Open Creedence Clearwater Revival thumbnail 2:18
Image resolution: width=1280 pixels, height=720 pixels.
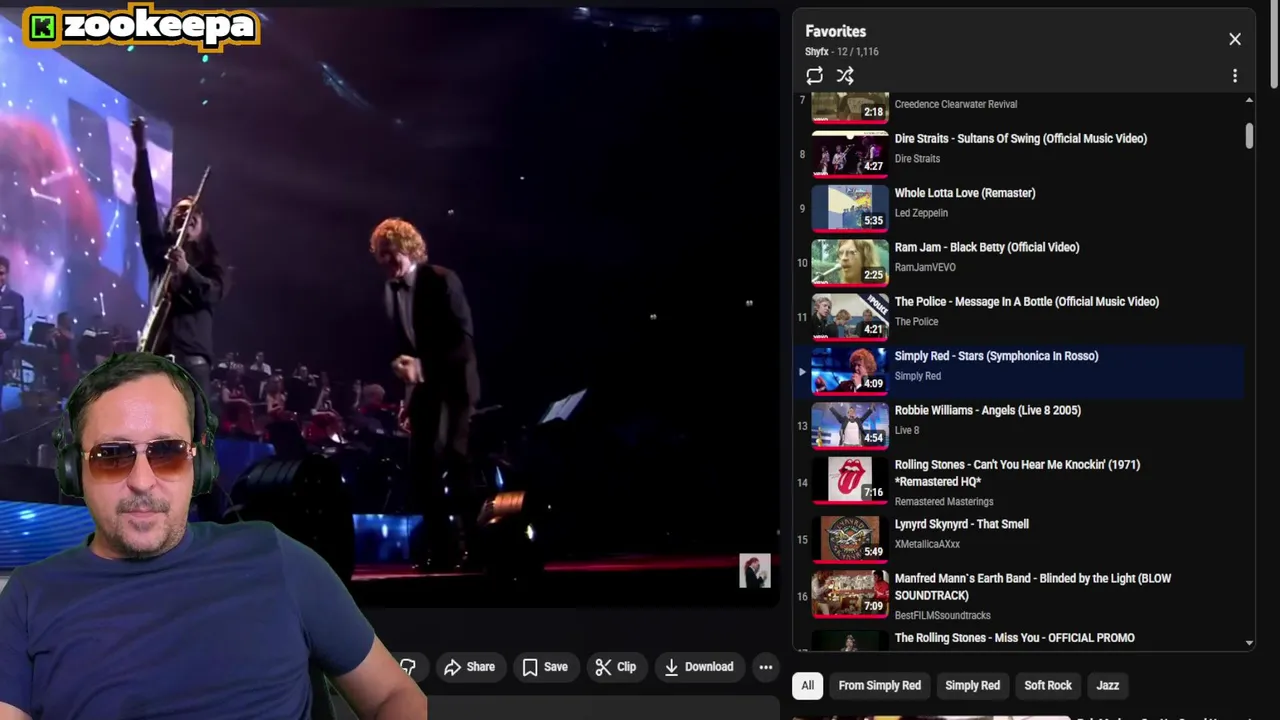coord(850,106)
